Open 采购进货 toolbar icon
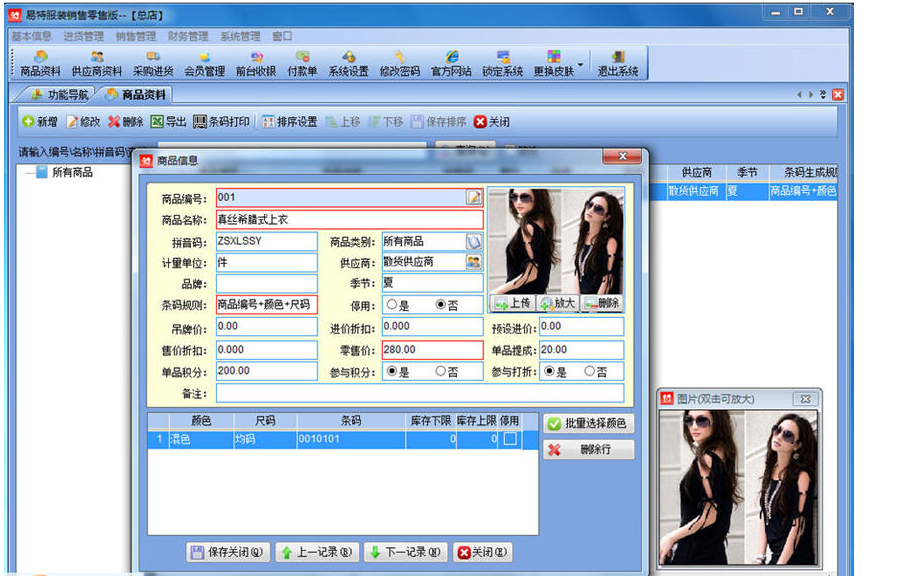This screenshot has height=576, width=909. pyautogui.click(x=153, y=64)
